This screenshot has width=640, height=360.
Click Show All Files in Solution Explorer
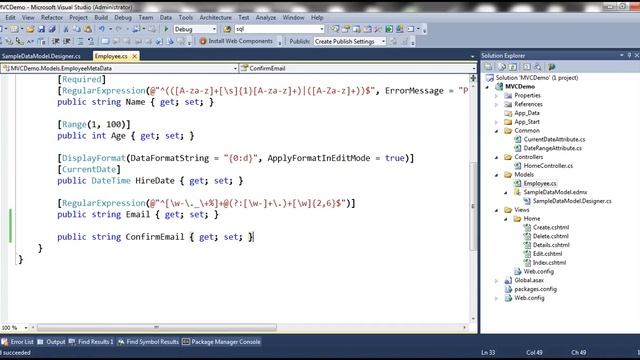click(502, 67)
